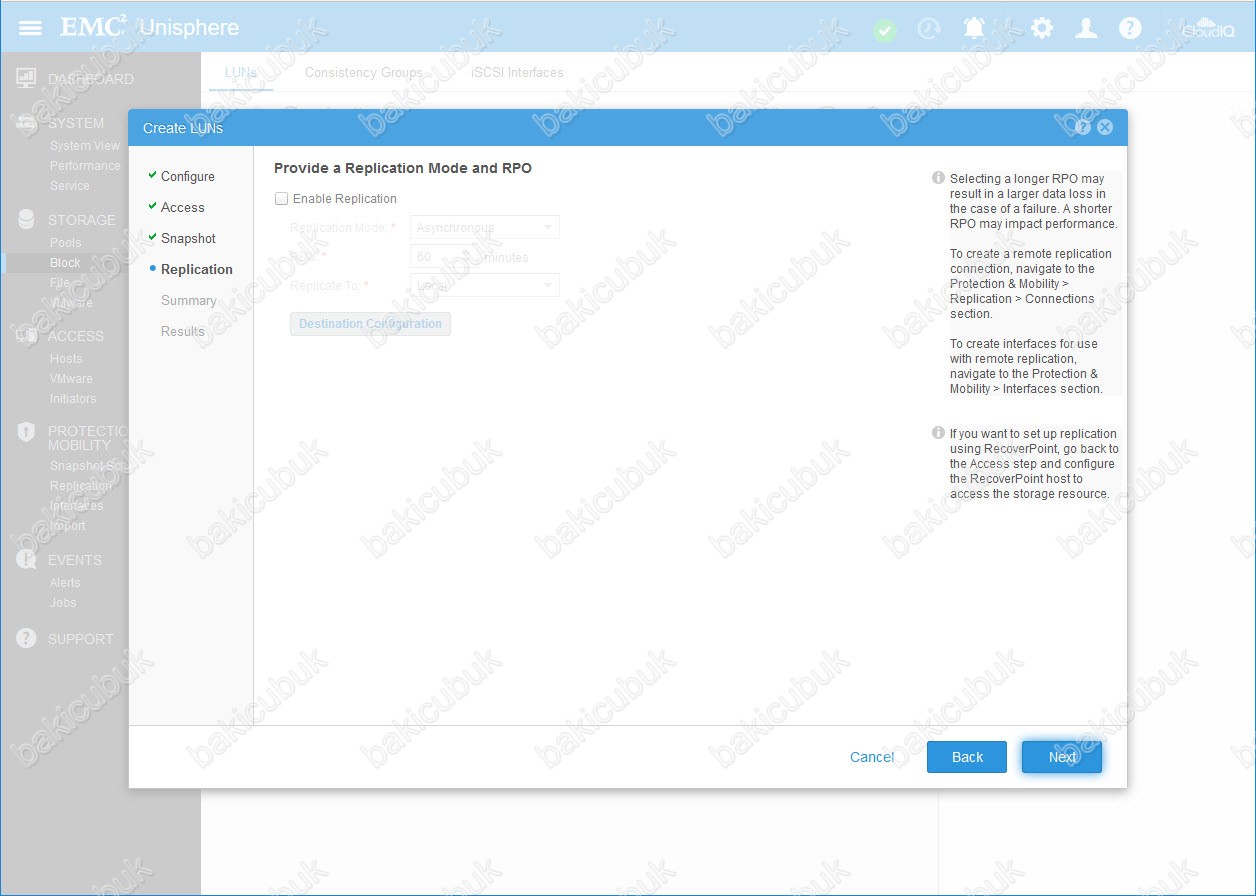Go to the Summary wizard step
This screenshot has height=896, width=1256.
(189, 300)
